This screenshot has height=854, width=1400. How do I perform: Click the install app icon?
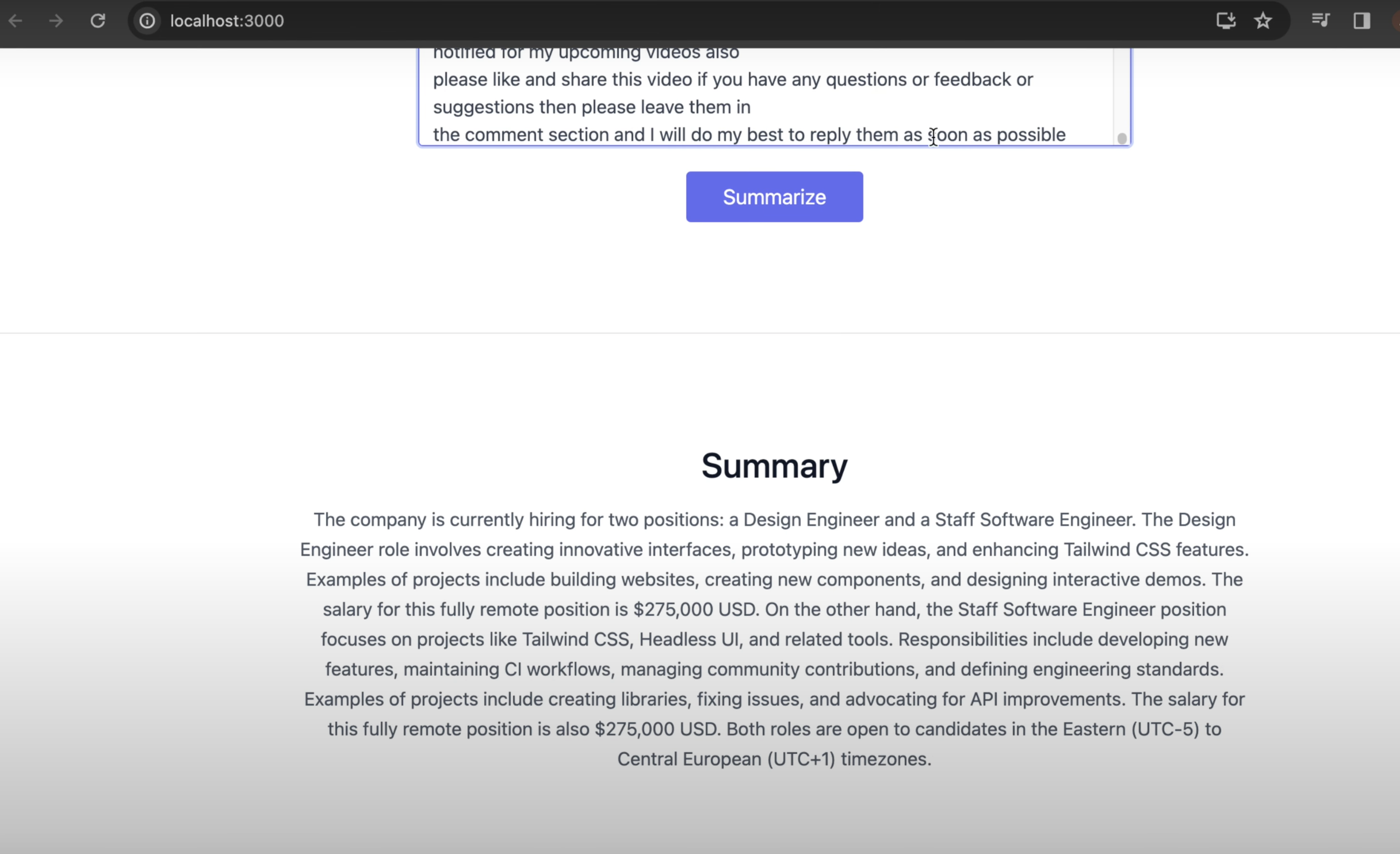point(1226,21)
